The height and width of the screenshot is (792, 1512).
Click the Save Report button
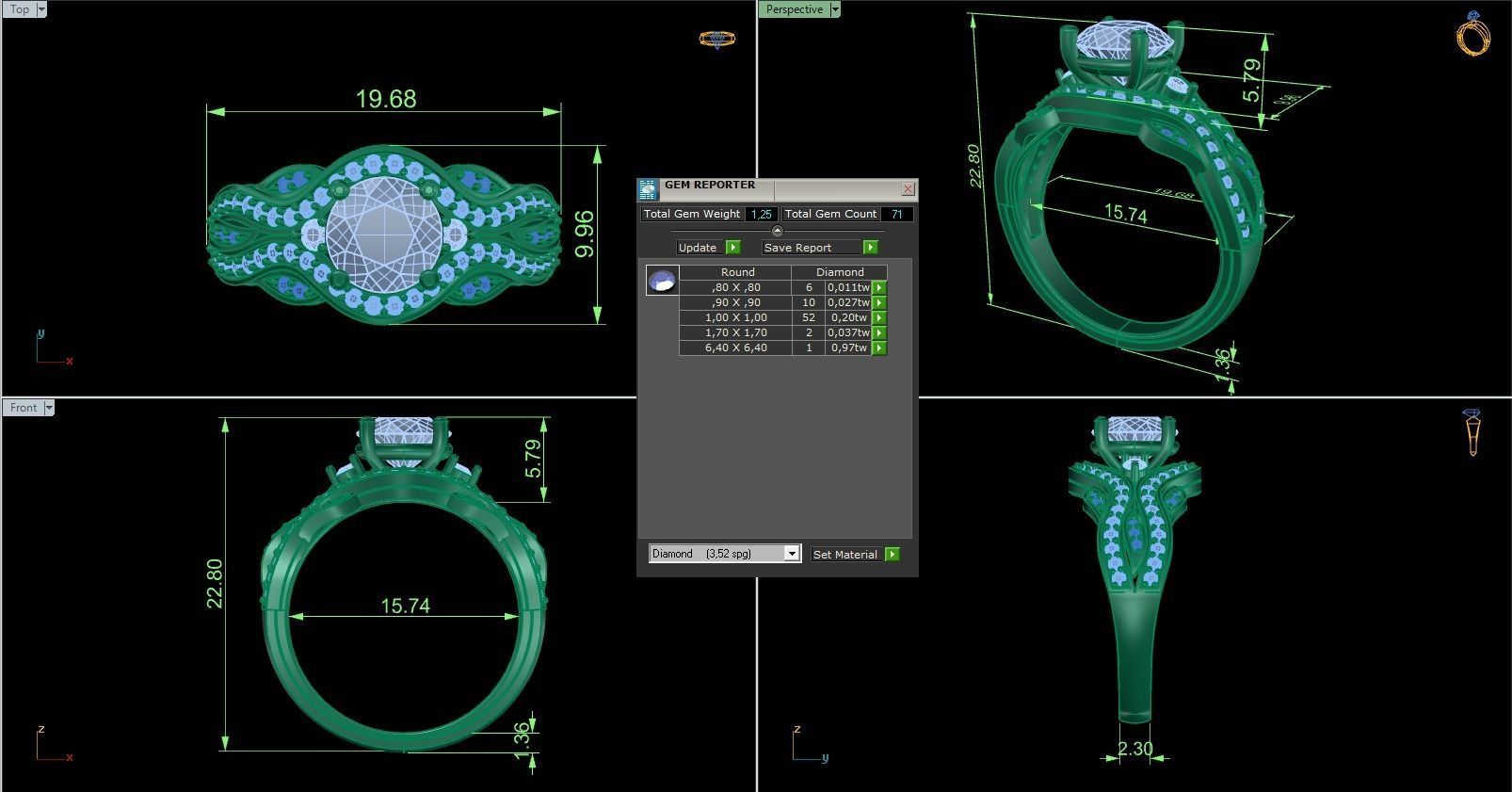click(812, 247)
